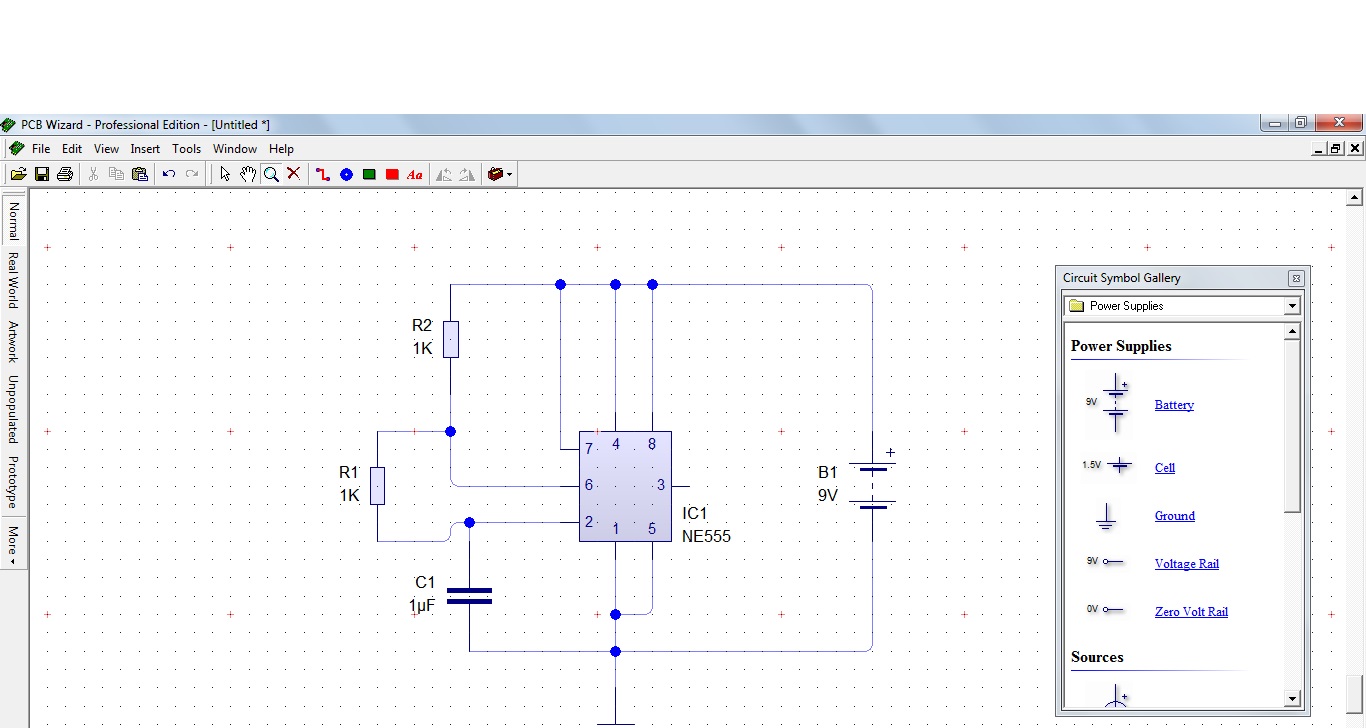
Task: Undo the last action with the toolbar arrow
Action: tap(169, 174)
